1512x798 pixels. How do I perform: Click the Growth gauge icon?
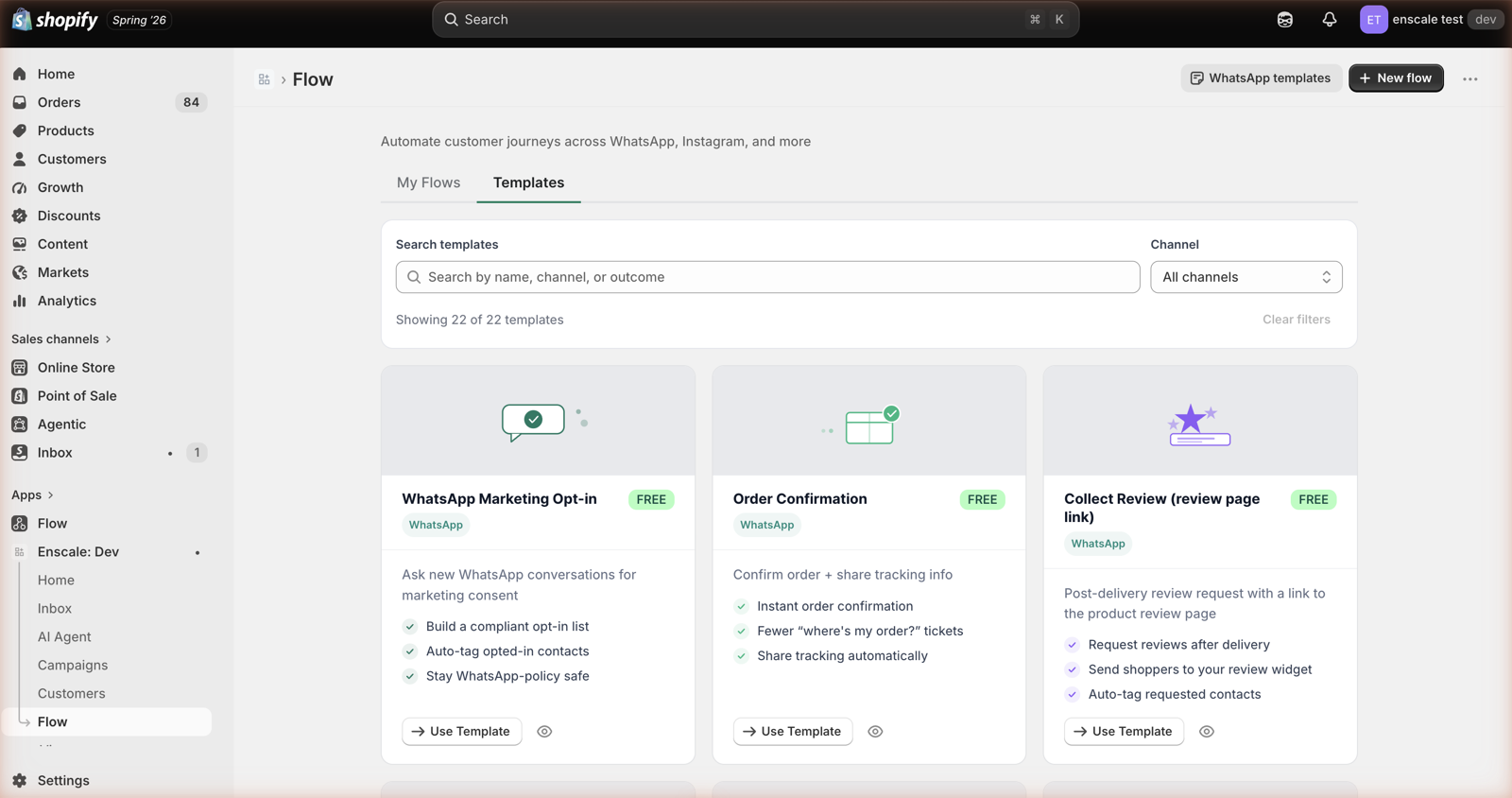click(x=20, y=187)
